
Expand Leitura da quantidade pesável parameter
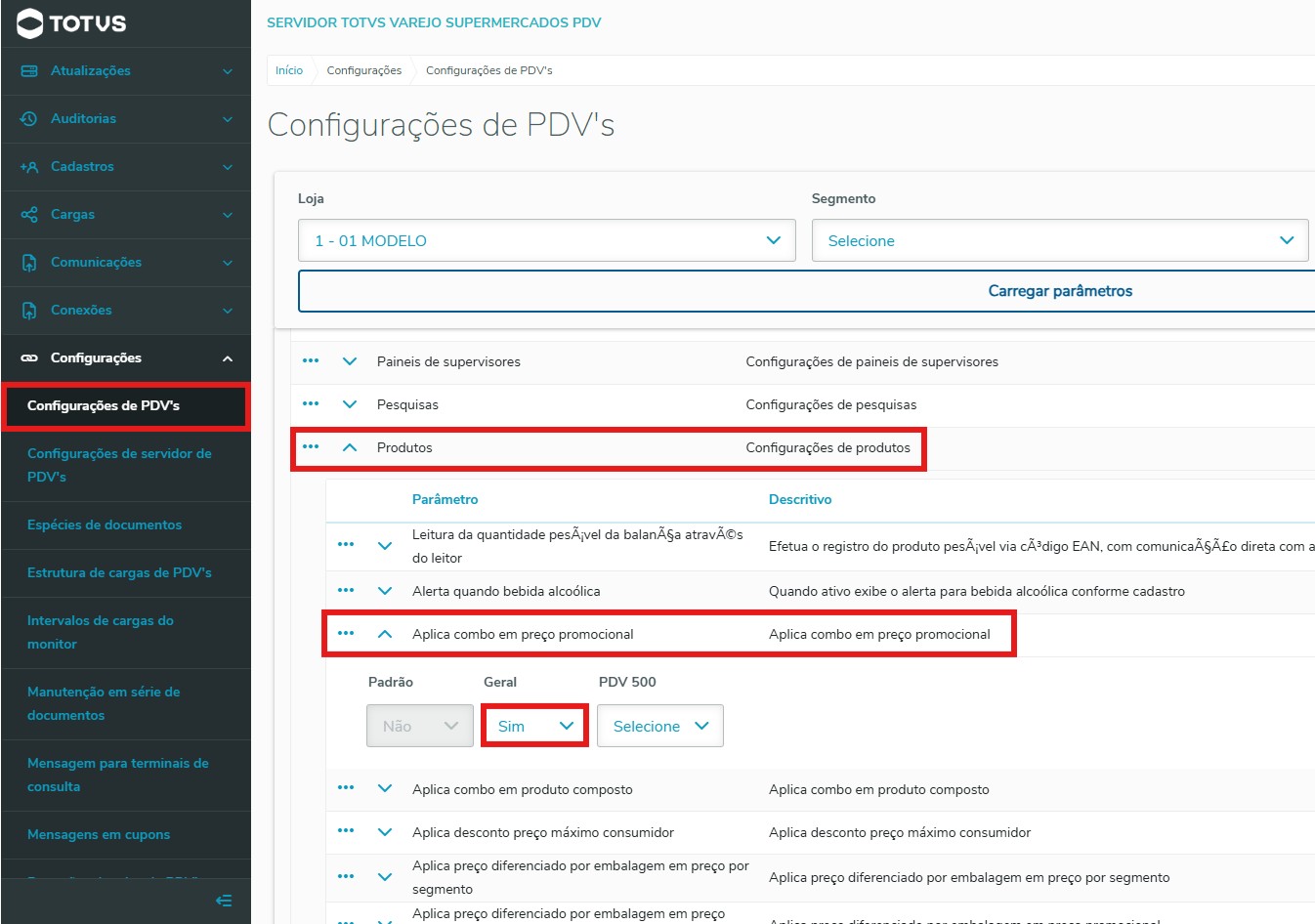click(385, 546)
